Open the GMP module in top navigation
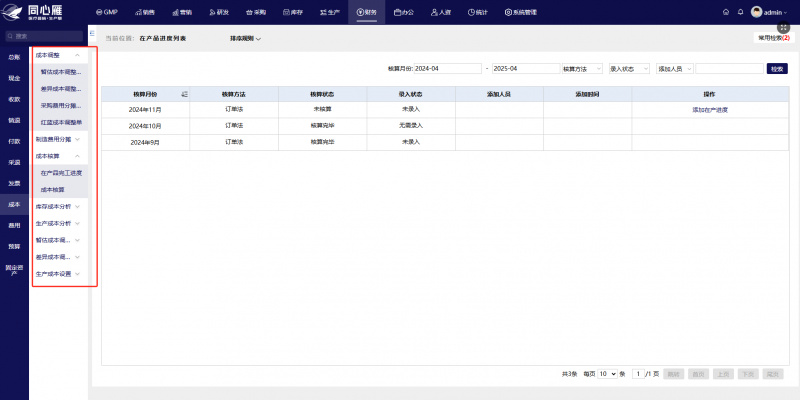Screen dimensions: 800x400 click(x=107, y=12)
